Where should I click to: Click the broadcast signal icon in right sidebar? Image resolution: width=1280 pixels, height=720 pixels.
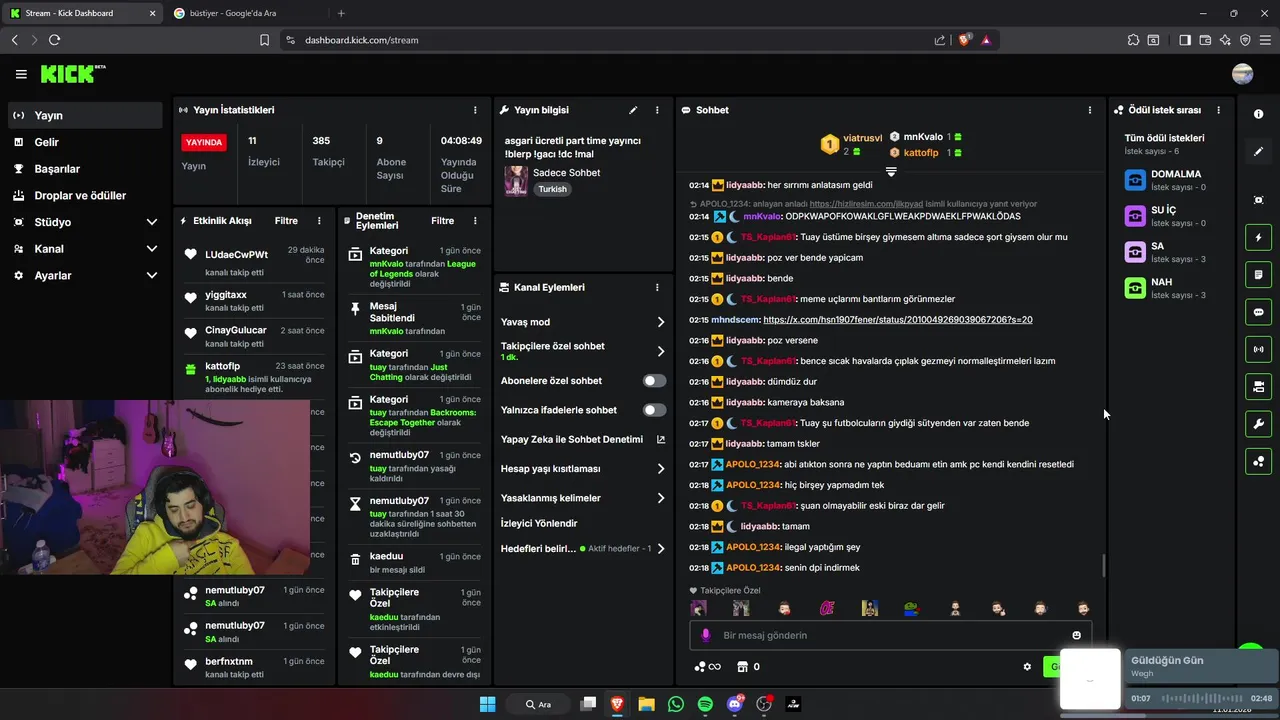coord(1258,349)
